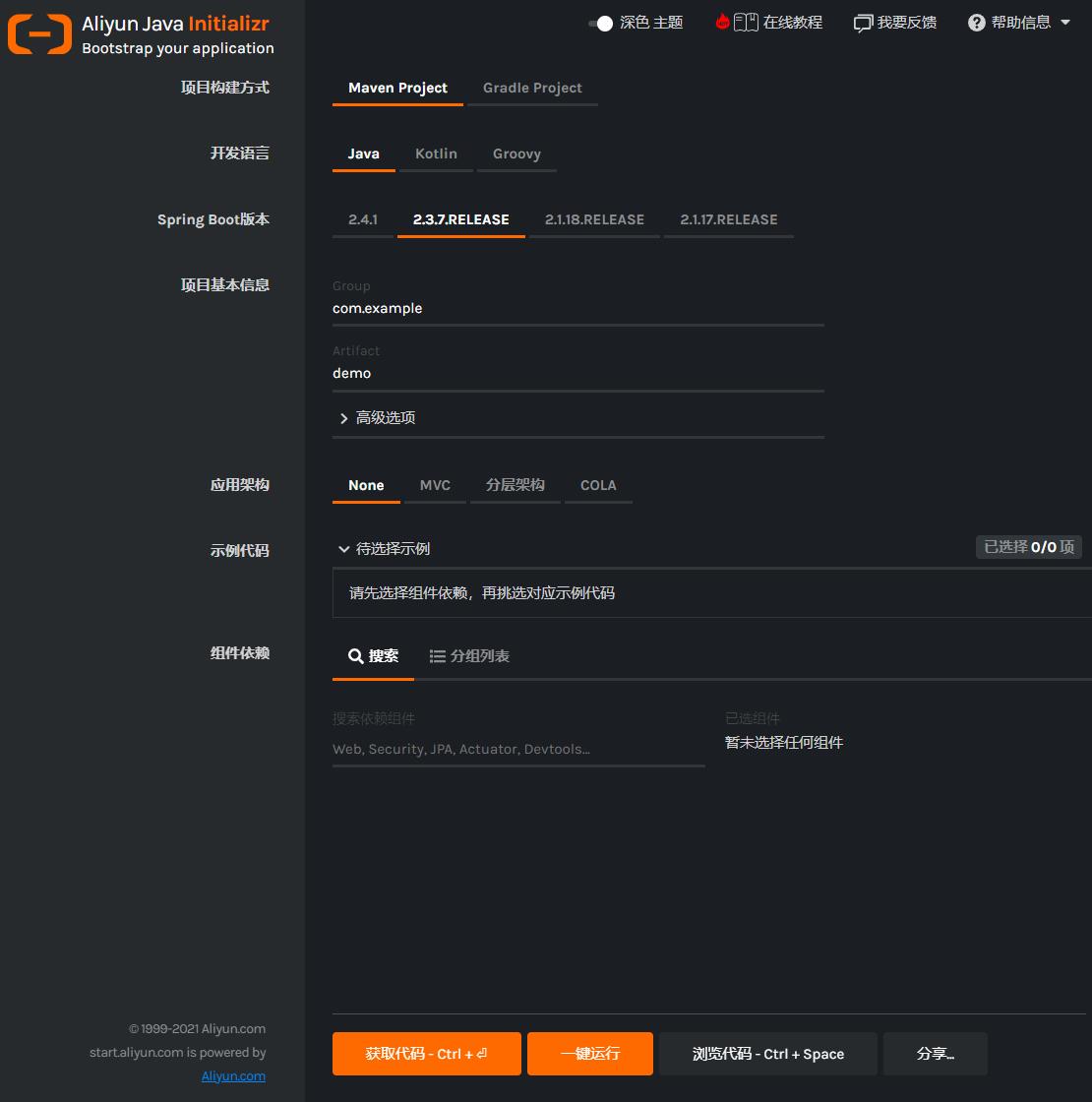Click the 请先选择组件依赖 hint text
Screen dimensions: 1092x1102
pos(482,593)
